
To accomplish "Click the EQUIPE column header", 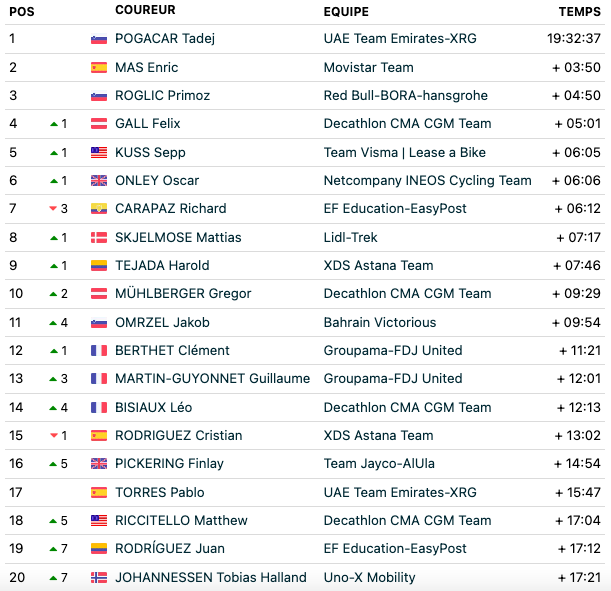I will [x=346, y=12].
